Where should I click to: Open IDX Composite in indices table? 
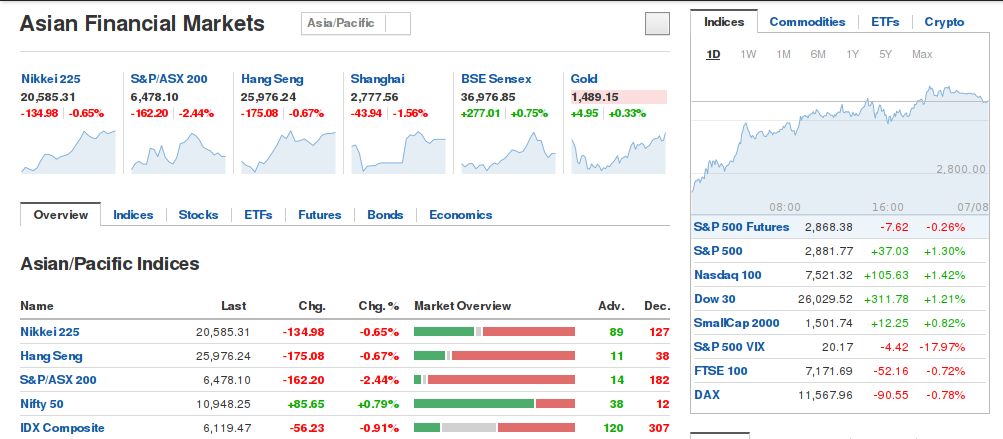(x=62, y=427)
